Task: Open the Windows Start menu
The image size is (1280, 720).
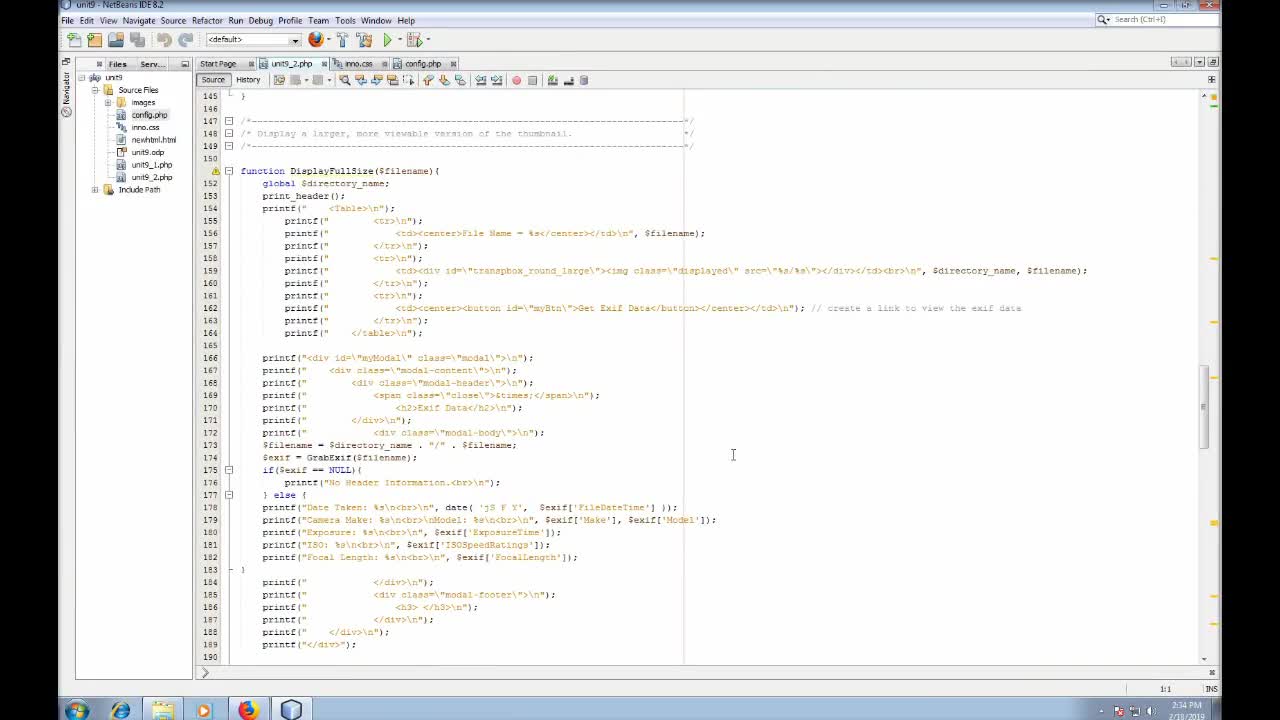Action: click(77, 710)
